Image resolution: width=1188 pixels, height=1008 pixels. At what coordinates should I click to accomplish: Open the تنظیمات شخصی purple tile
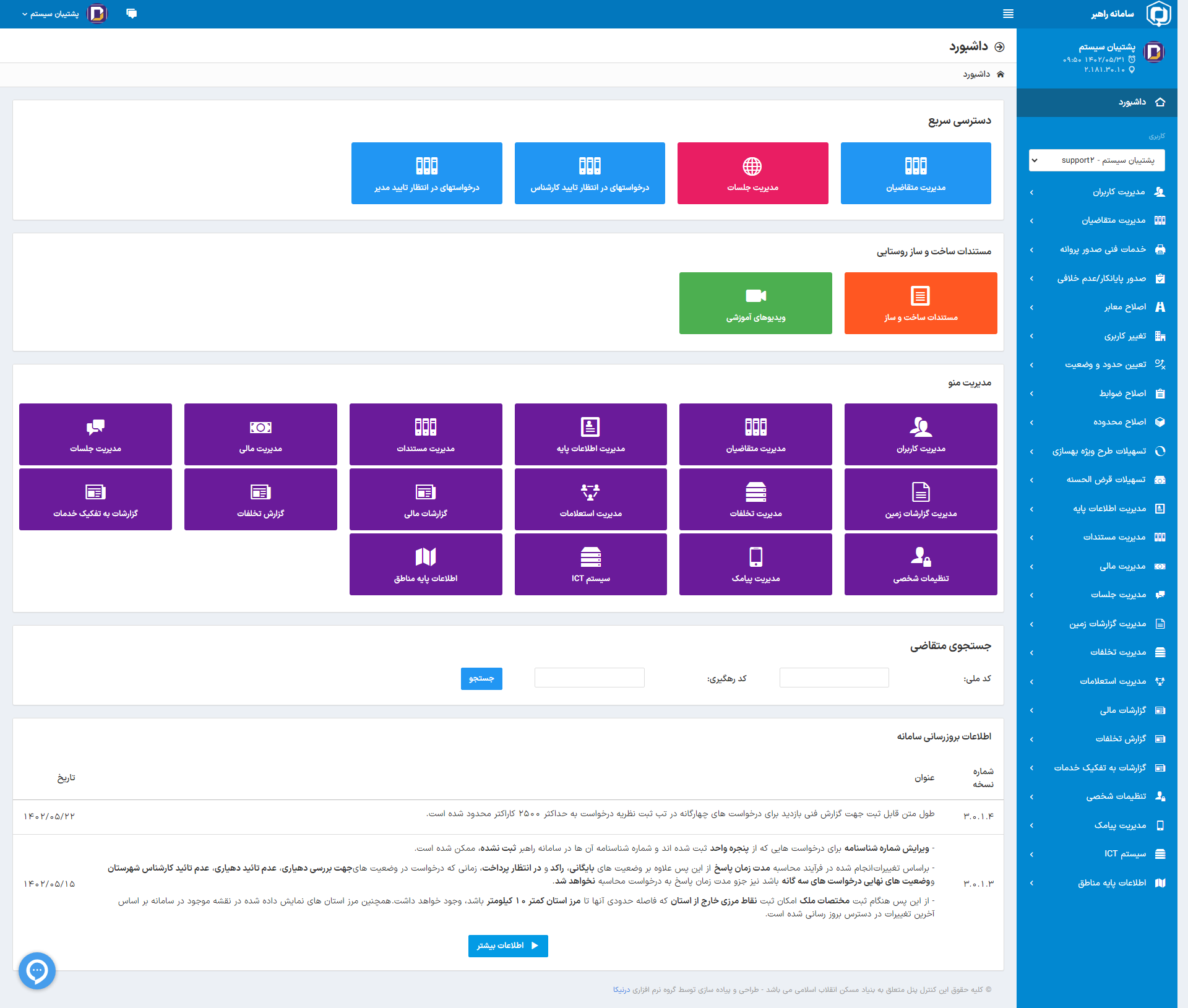coord(920,564)
